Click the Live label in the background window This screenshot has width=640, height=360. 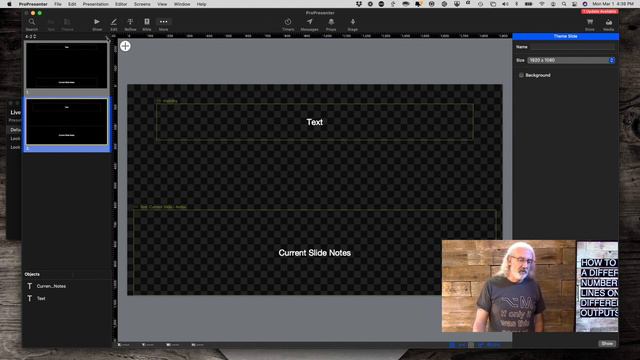point(16,112)
